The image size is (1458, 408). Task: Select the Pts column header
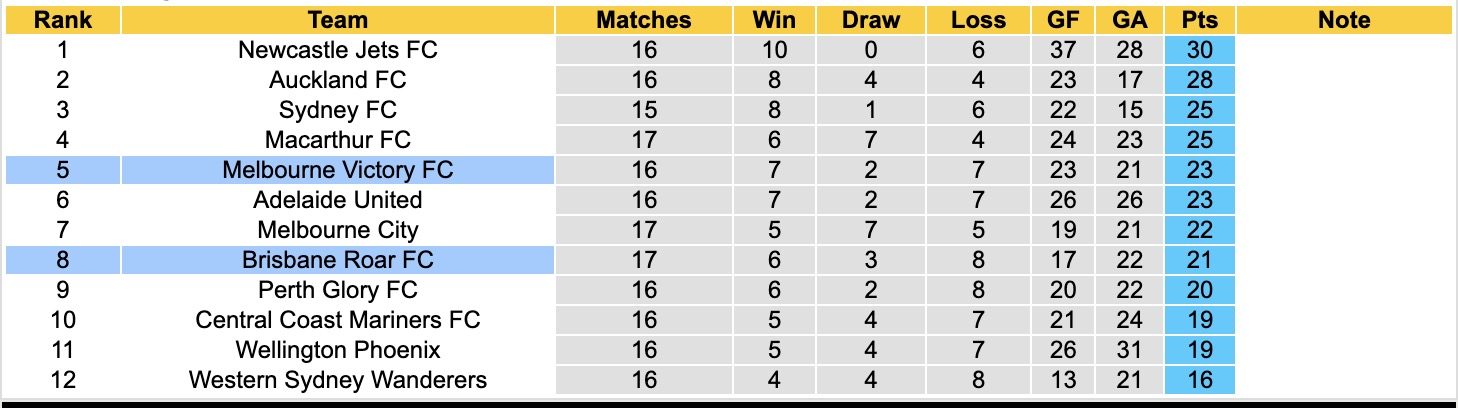pyautogui.click(x=1199, y=20)
